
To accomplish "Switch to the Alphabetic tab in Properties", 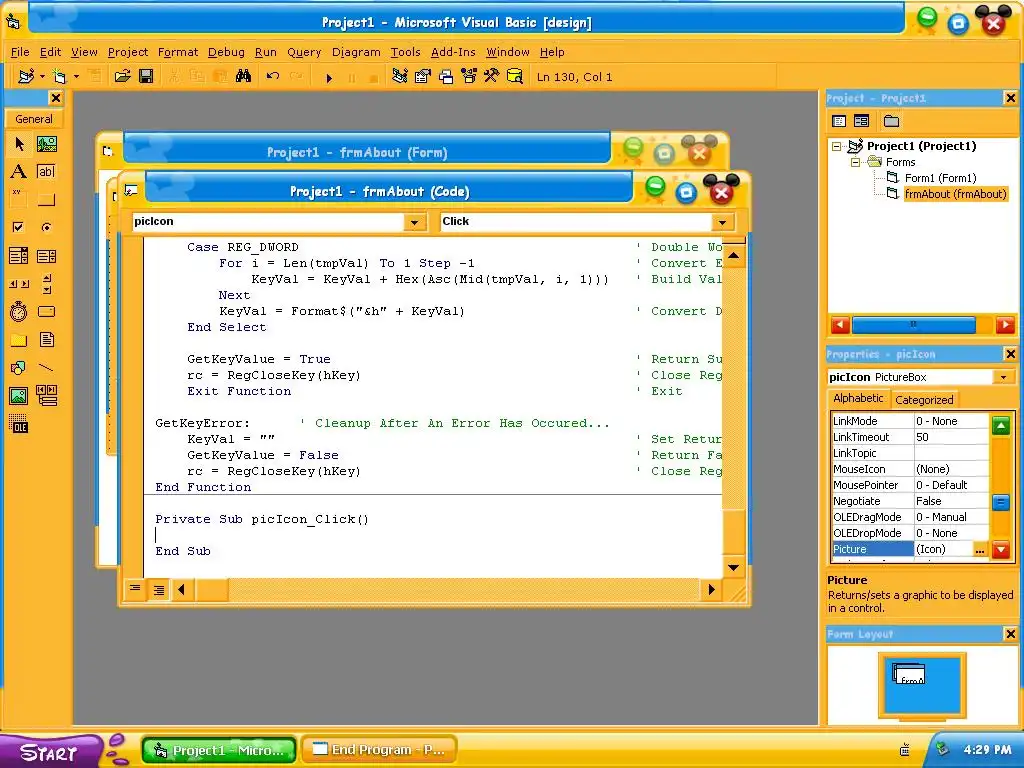I will 858,398.
